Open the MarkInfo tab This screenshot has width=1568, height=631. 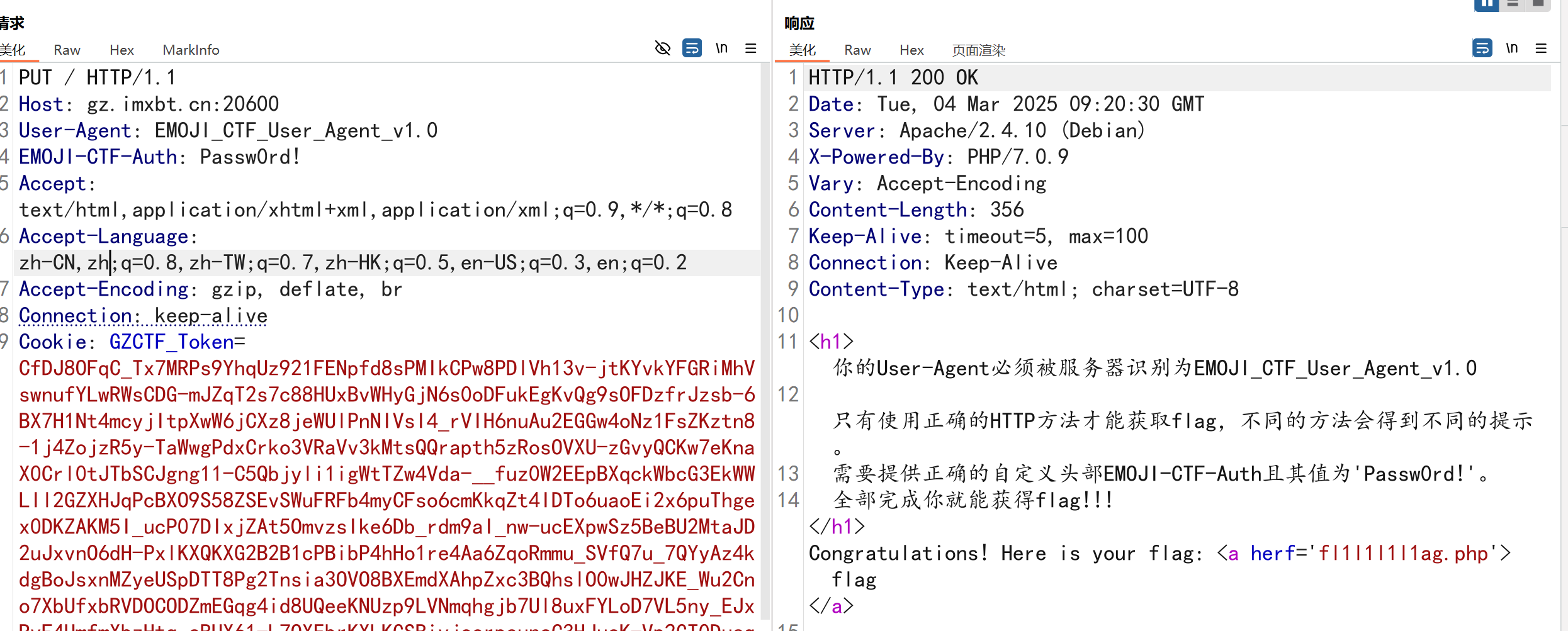tap(190, 50)
